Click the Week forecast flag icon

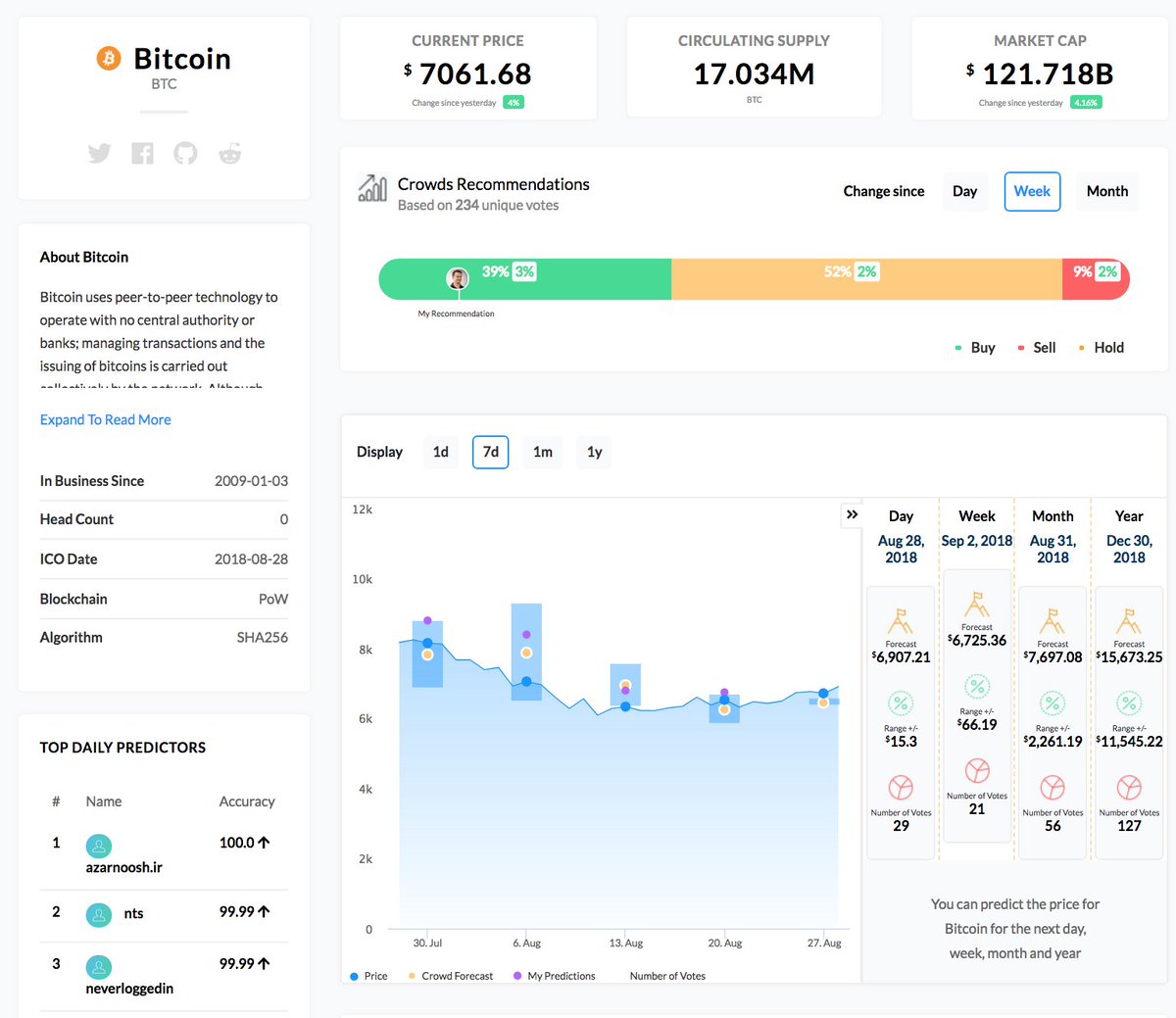pyautogui.click(x=977, y=605)
